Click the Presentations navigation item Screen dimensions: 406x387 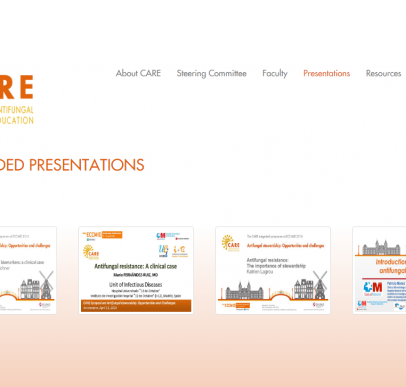(x=327, y=73)
